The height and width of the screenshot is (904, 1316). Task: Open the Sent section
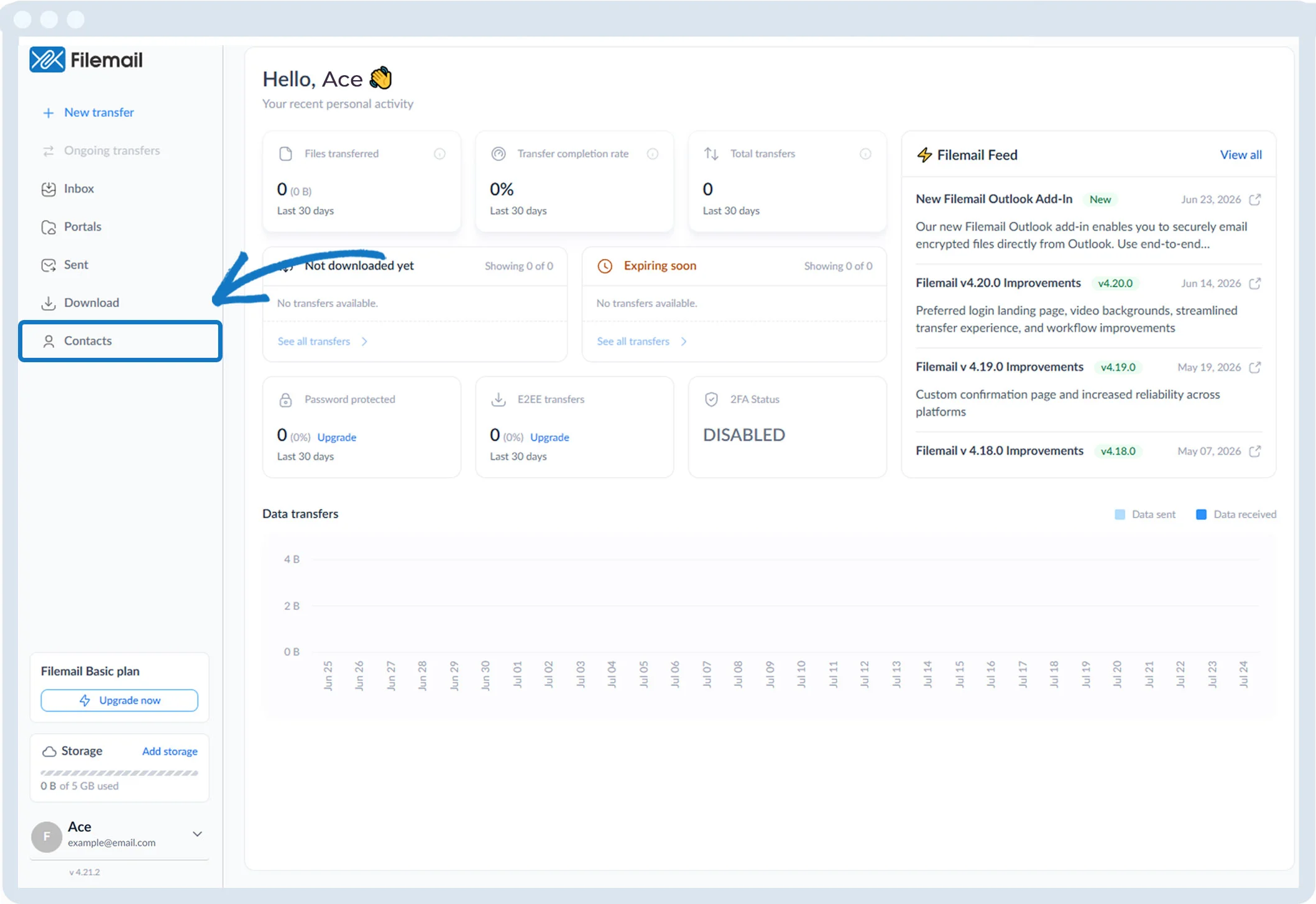tap(76, 265)
